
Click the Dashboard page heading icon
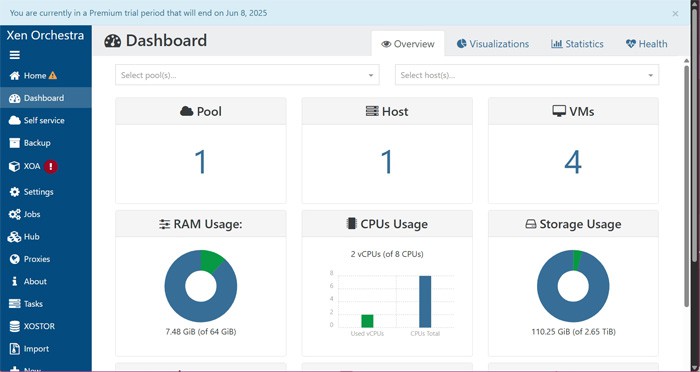coord(112,41)
